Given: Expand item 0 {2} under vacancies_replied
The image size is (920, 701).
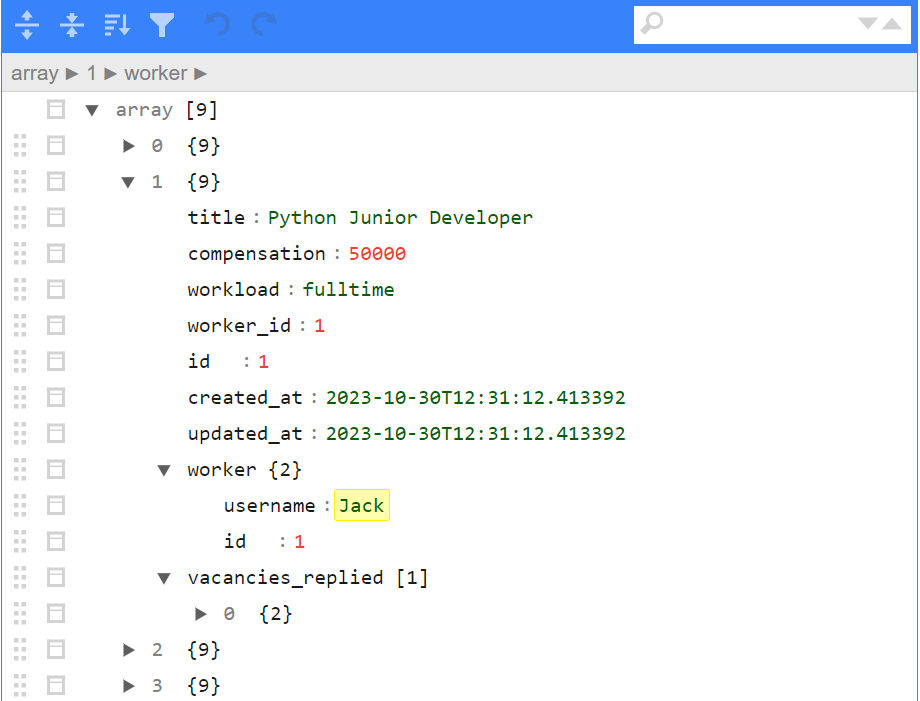Looking at the screenshot, I should pos(201,614).
